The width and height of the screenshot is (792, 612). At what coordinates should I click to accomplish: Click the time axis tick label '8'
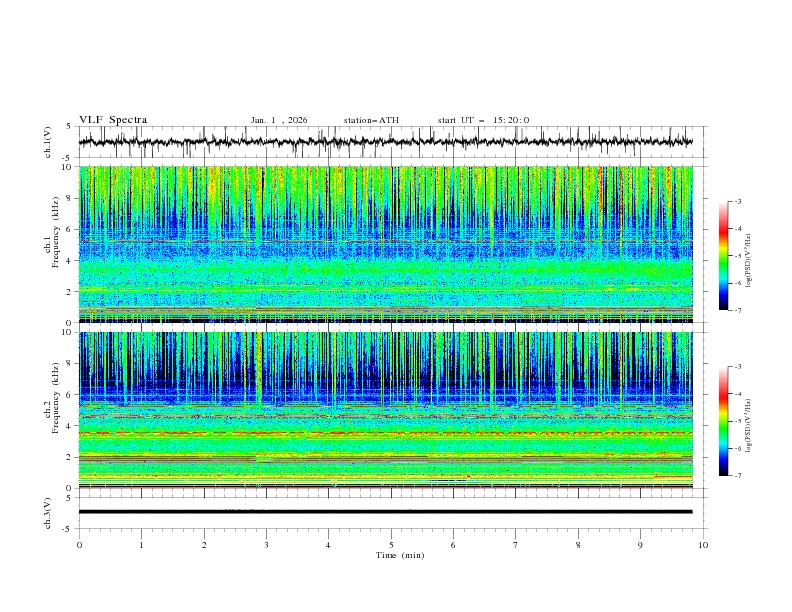coord(578,545)
